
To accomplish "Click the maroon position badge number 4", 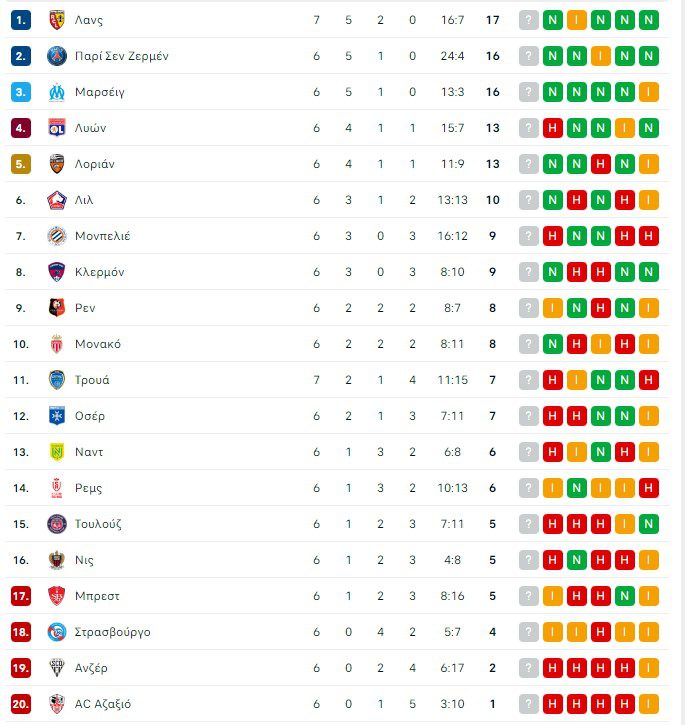I will [22, 128].
